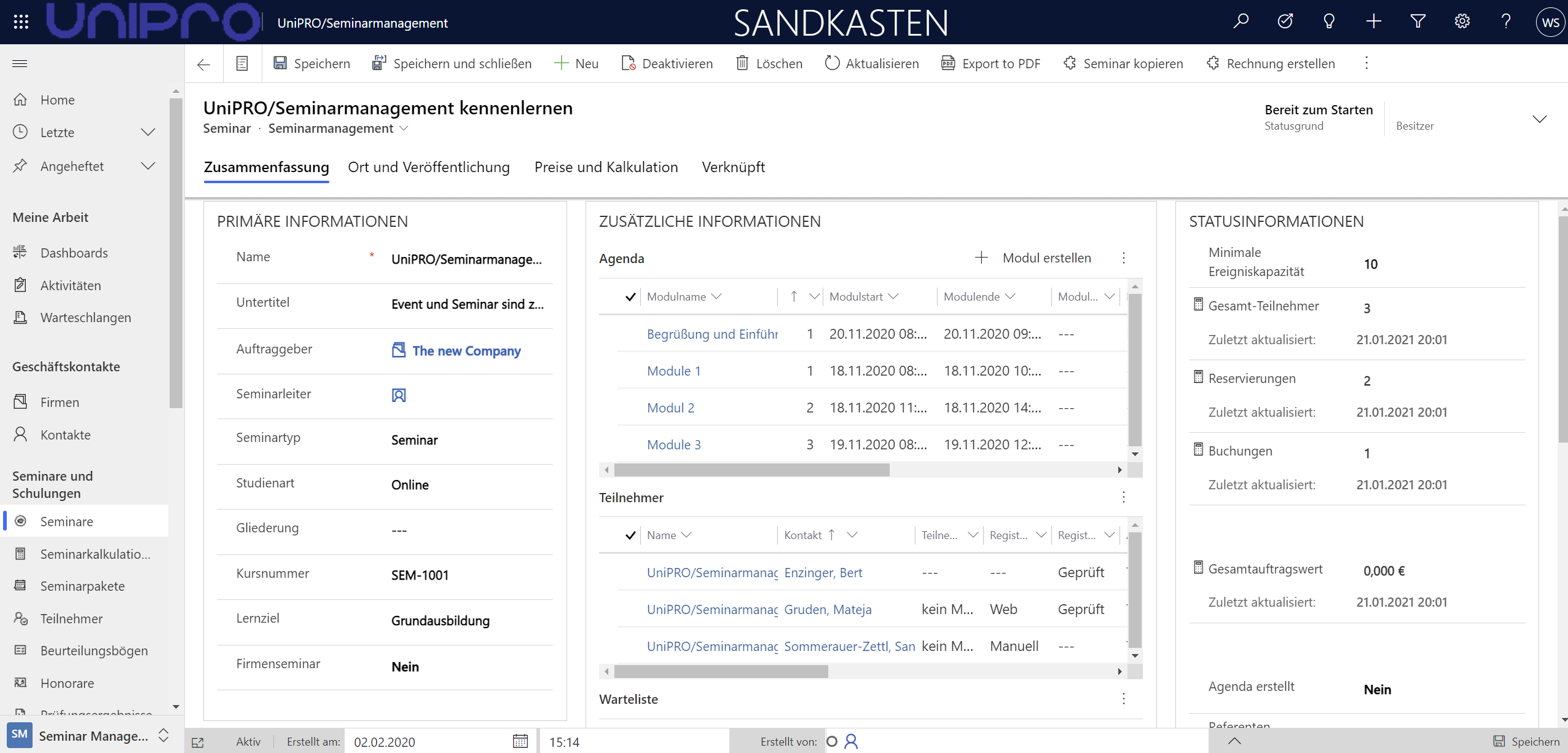Click Export to PDF
The height and width of the screenshot is (753, 1568).
(x=991, y=63)
